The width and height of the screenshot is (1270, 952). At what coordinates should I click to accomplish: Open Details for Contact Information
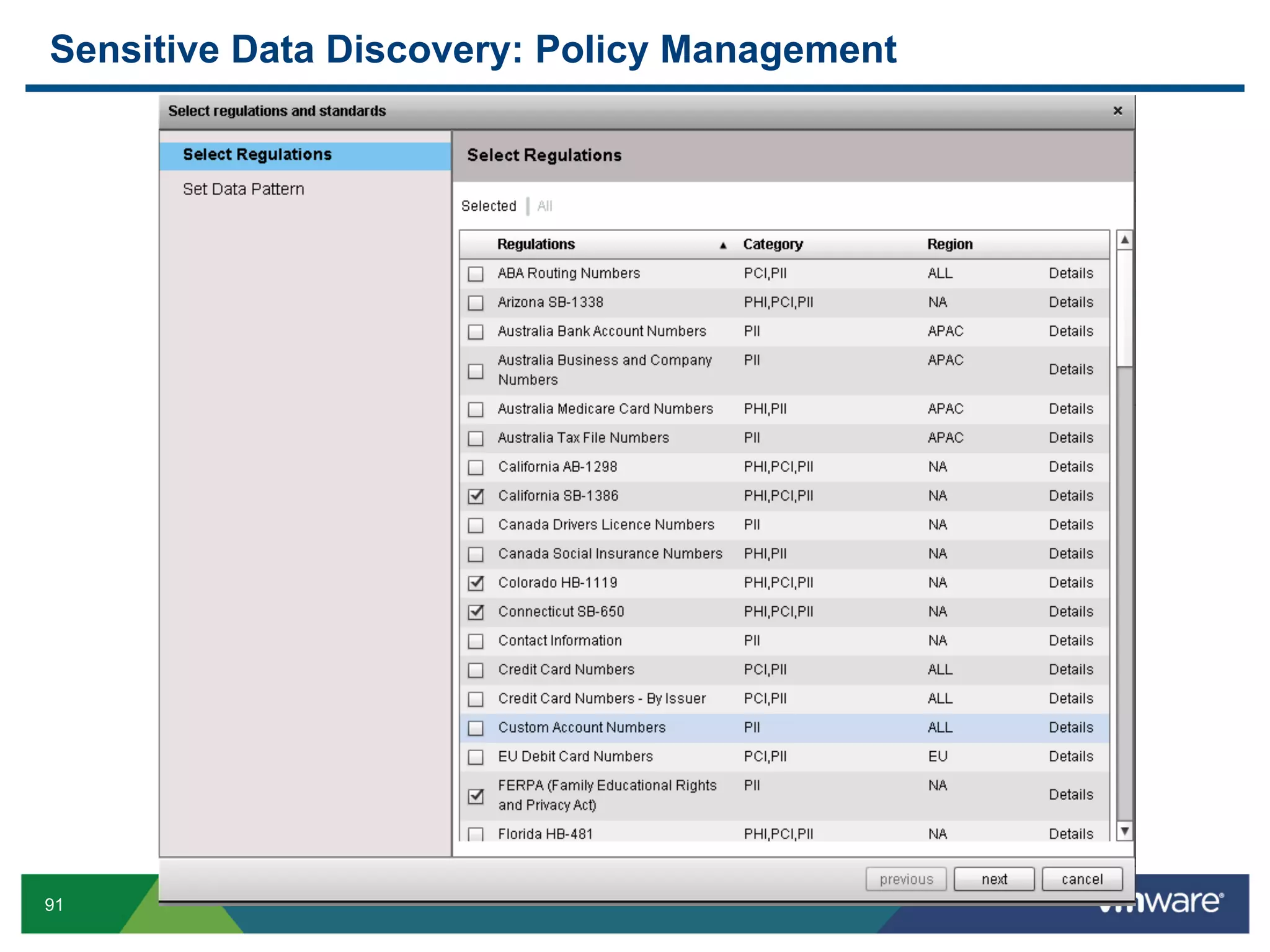click(1071, 641)
